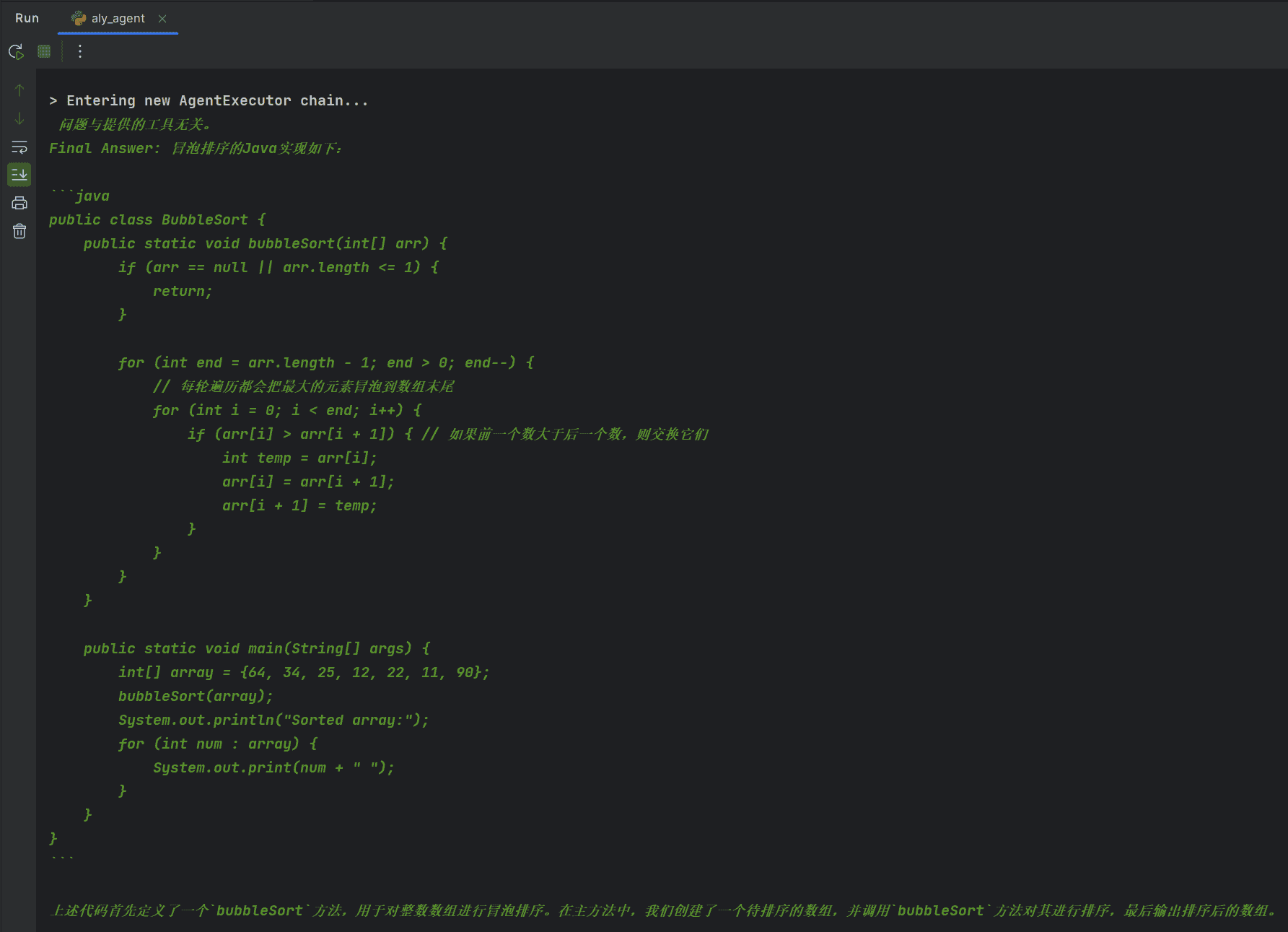Click the 'Final Answer:' text
This screenshot has width=1288, height=932.
(105, 148)
